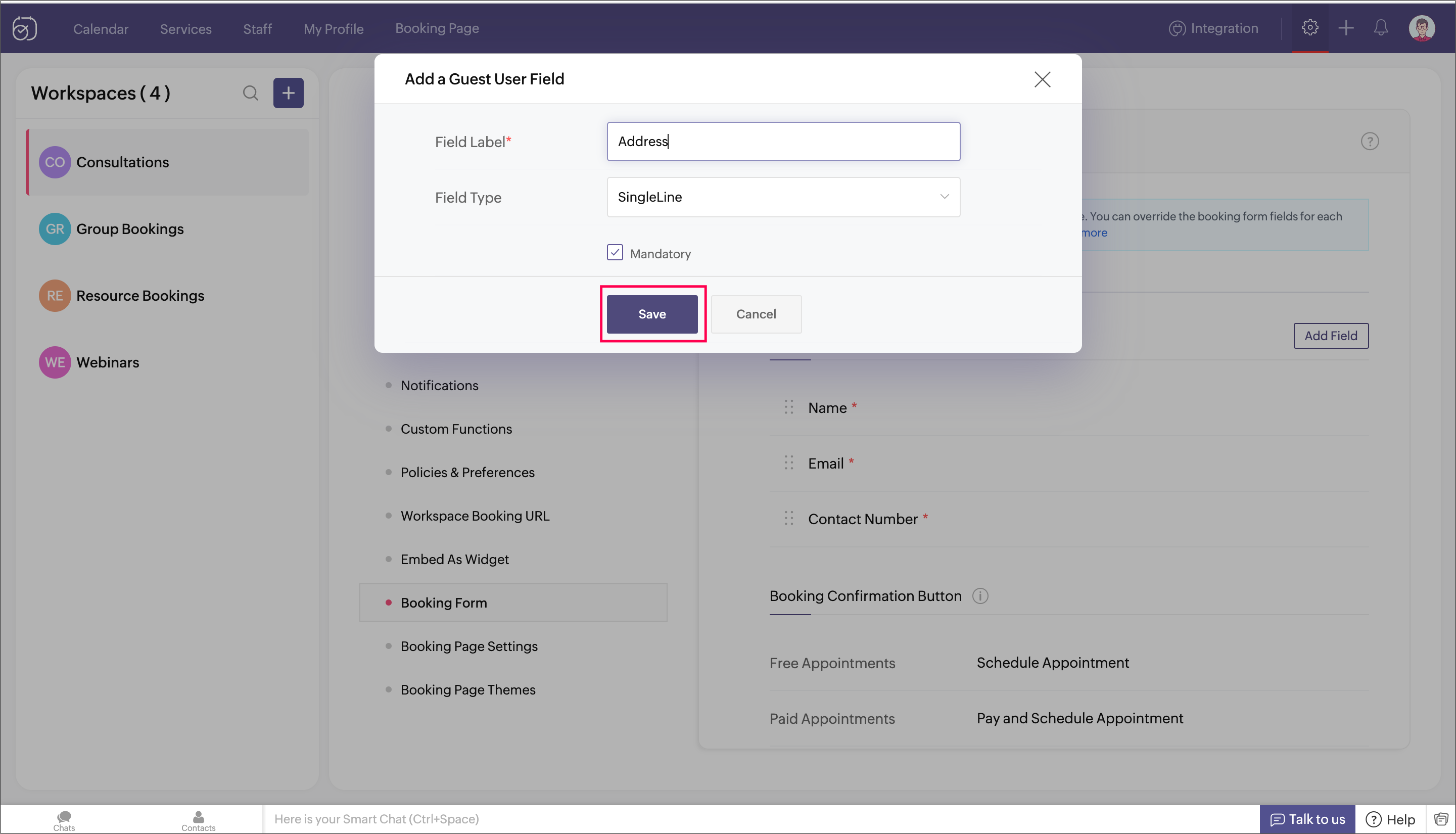The width and height of the screenshot is (1456, 834).
Task: Click the help question mark icon
Action: pos(1369,142)
